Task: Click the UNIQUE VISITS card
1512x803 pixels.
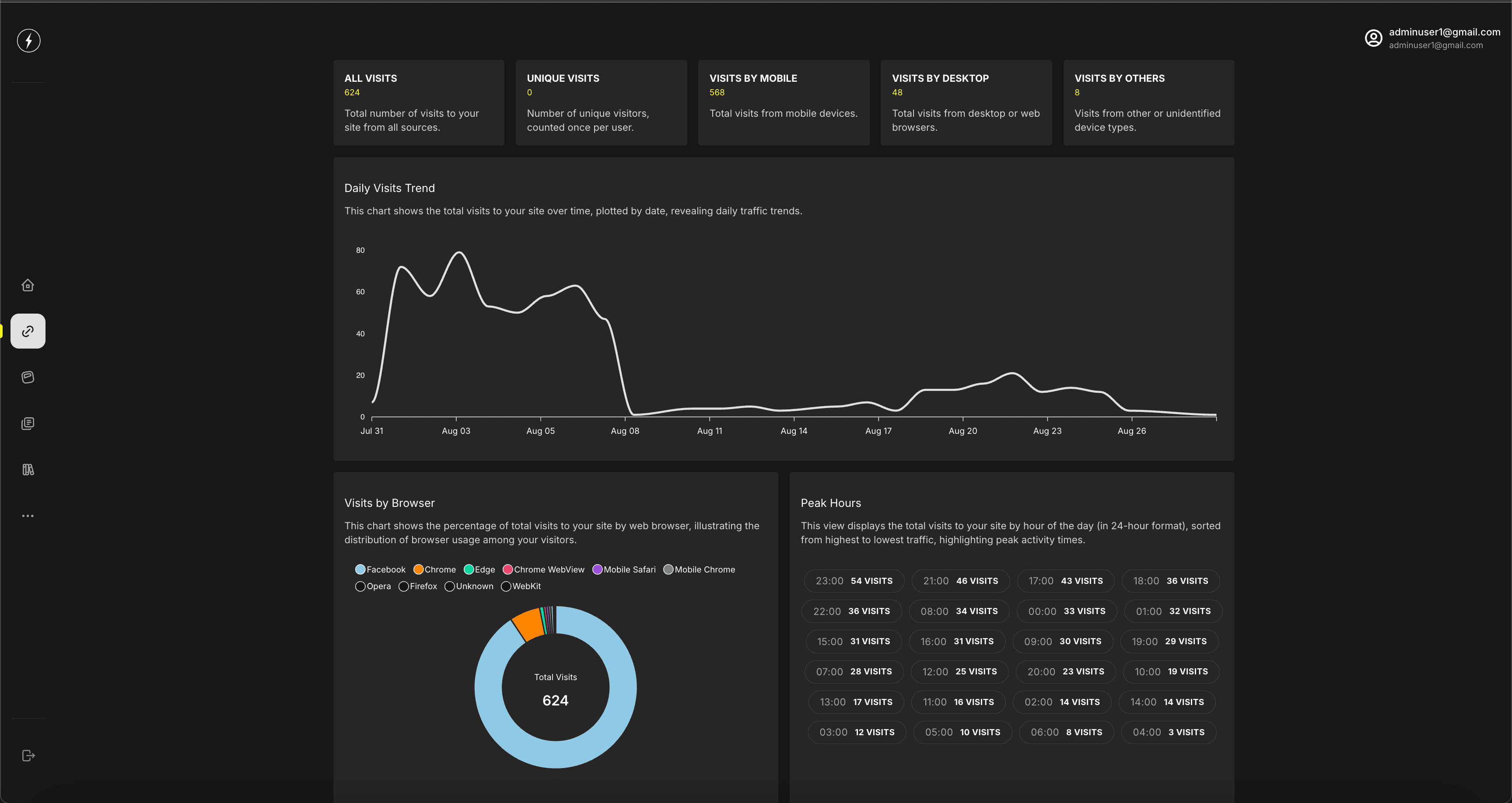Action: click(x=601, y=103)
